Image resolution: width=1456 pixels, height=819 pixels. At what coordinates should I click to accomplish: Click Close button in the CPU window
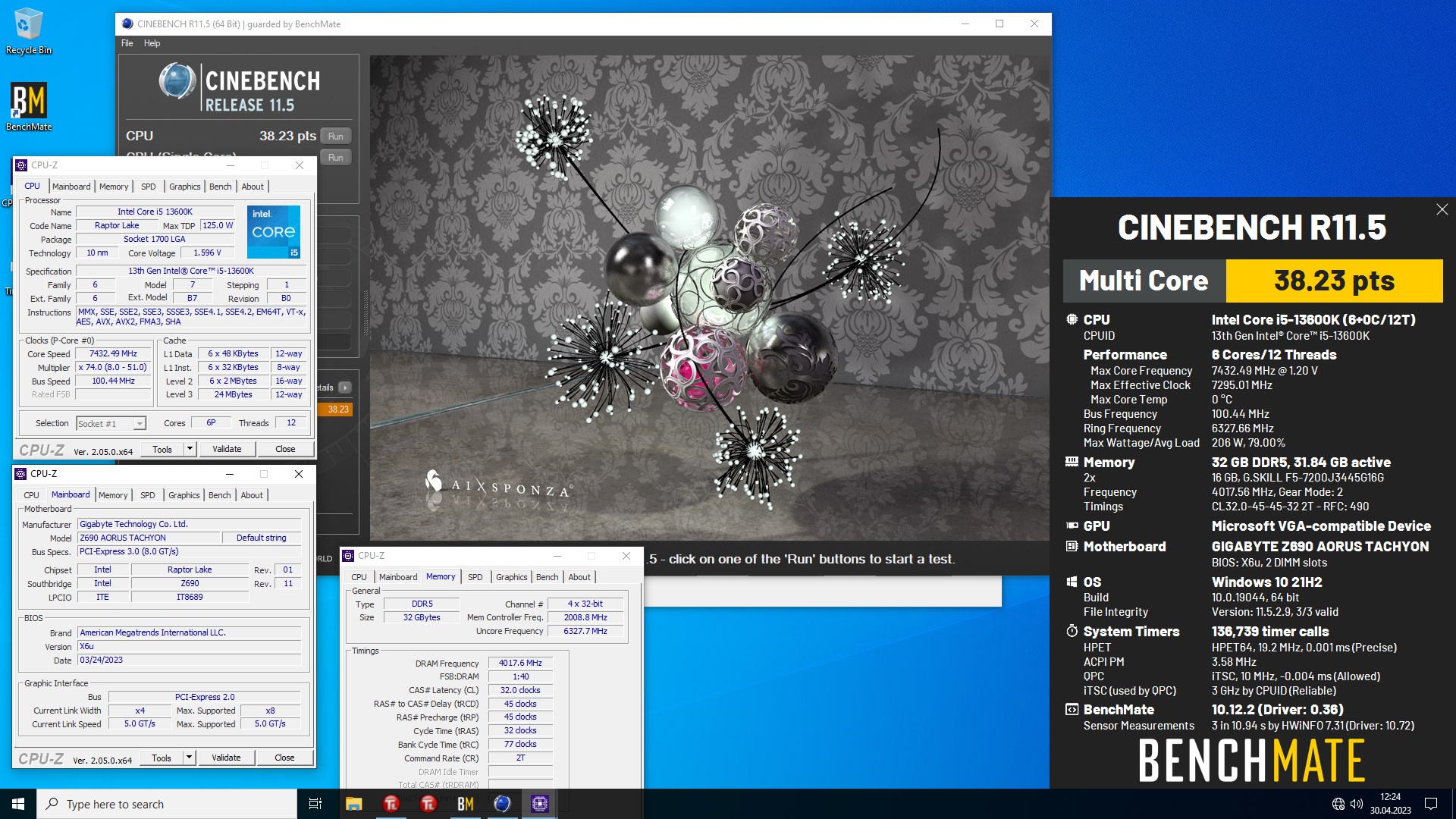(x=285, y=449)
